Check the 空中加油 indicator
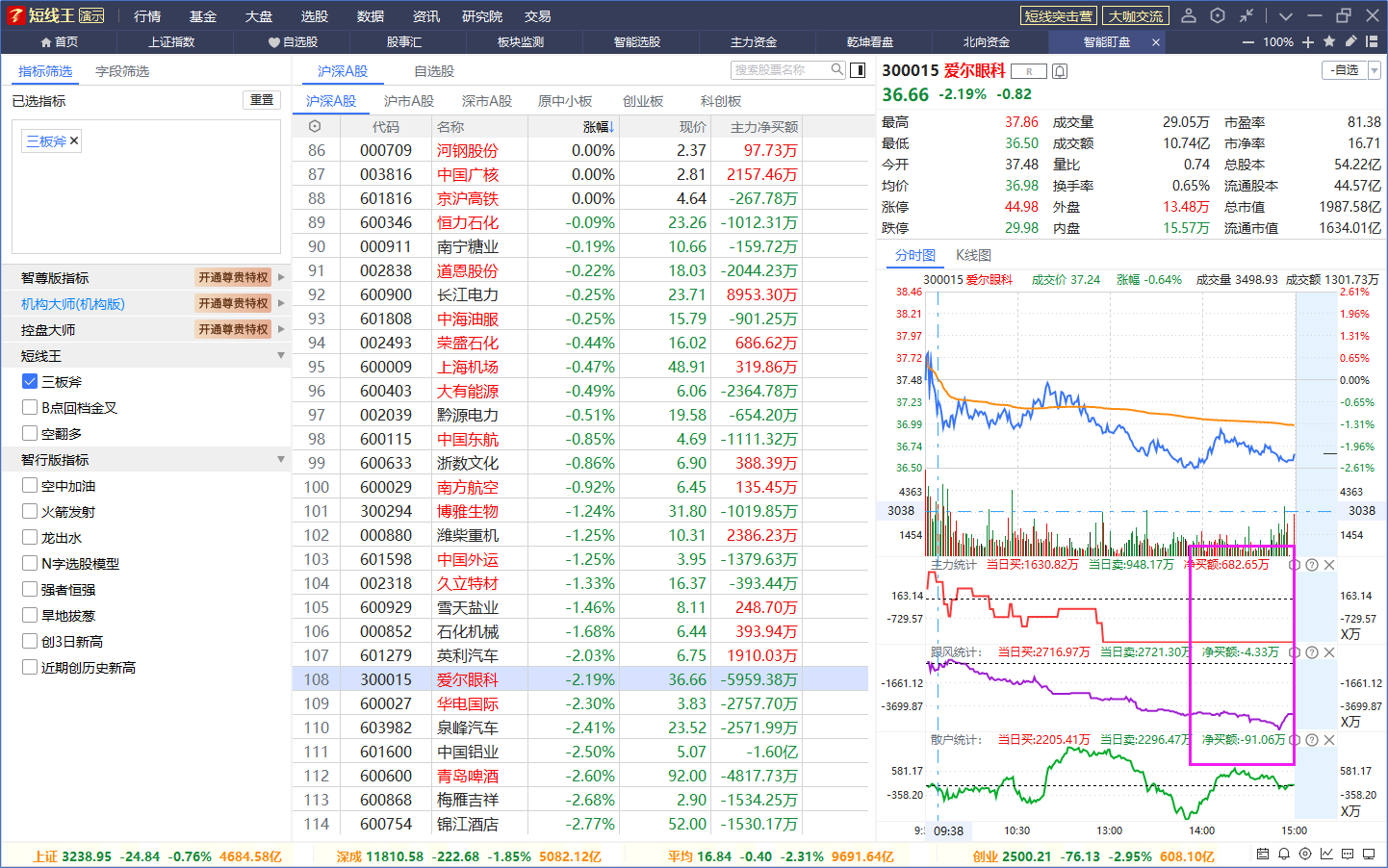 30,485
